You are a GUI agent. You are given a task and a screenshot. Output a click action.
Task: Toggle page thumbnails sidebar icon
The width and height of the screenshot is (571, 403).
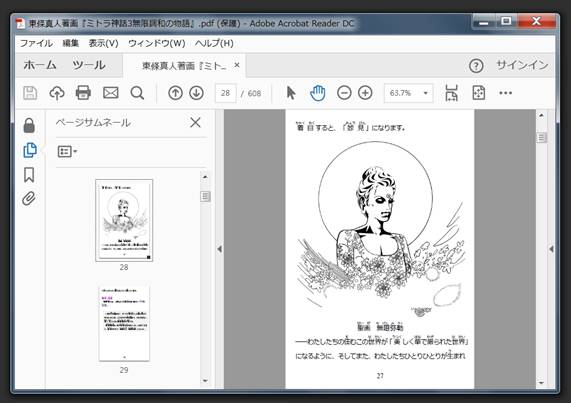pos(30,150)
